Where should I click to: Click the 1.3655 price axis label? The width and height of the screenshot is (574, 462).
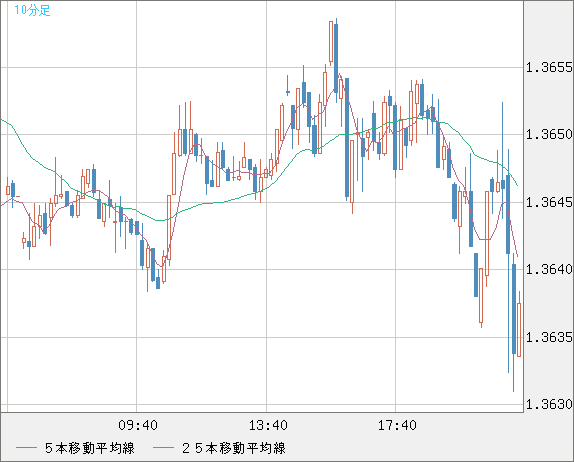(x=549, y=67)
